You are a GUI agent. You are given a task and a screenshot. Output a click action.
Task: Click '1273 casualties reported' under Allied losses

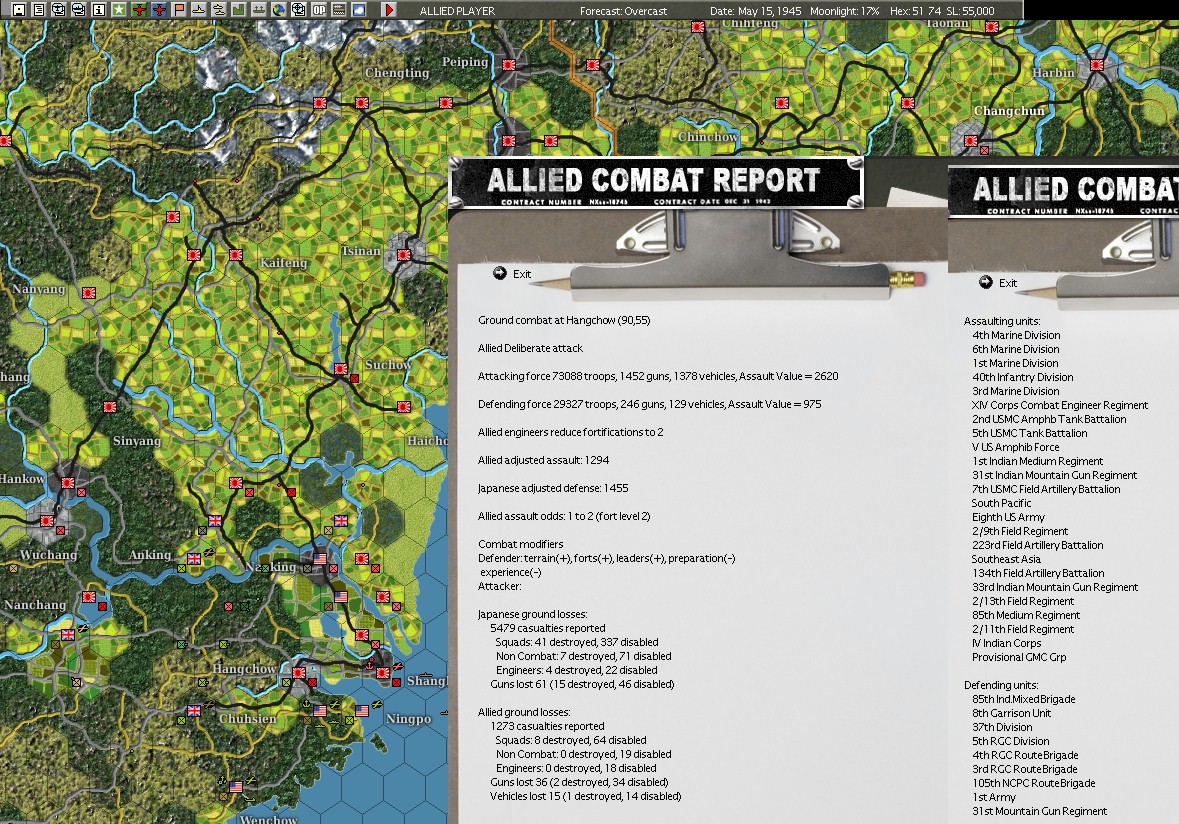pos(547,726)
